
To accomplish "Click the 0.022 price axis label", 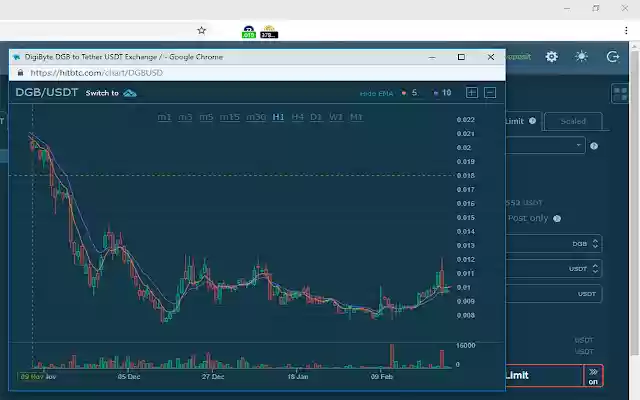I will point(465,120).
